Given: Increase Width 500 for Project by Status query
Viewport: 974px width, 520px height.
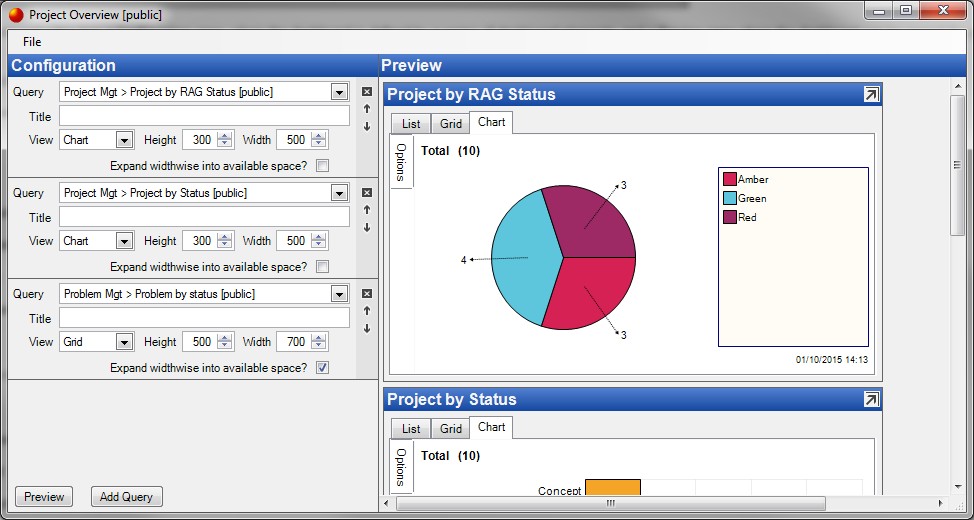Looking at the screenshot, I should (319, 237).
